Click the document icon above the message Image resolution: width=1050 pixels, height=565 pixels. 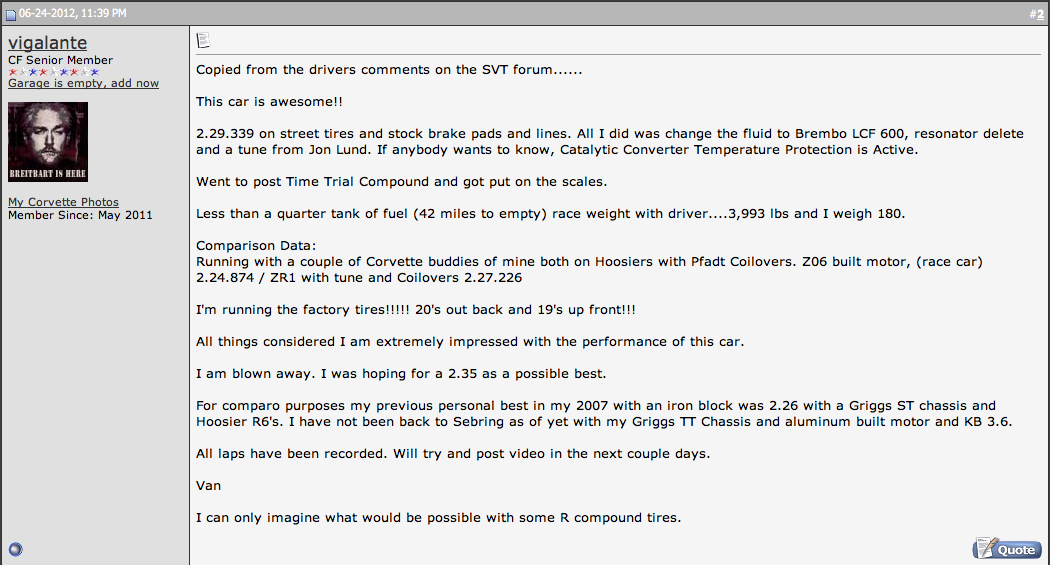click(x=203, y=41)
